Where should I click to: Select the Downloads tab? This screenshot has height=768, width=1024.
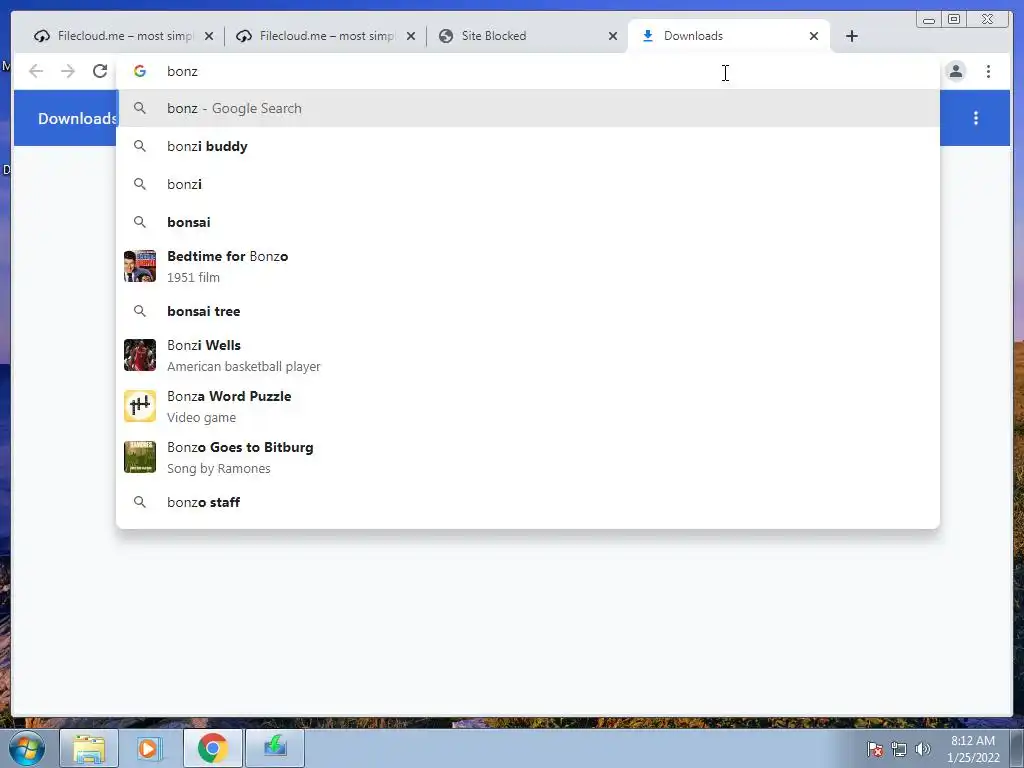728,36
